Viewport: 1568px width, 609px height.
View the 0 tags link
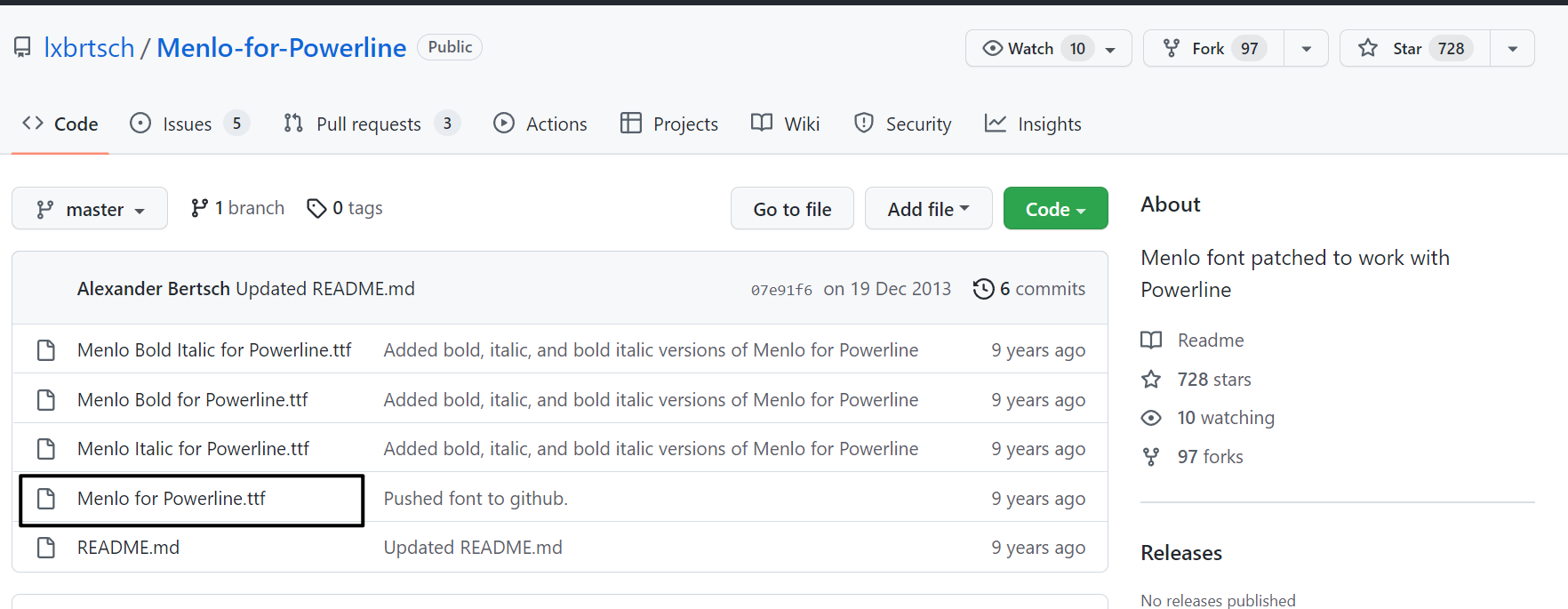[345, 208]
